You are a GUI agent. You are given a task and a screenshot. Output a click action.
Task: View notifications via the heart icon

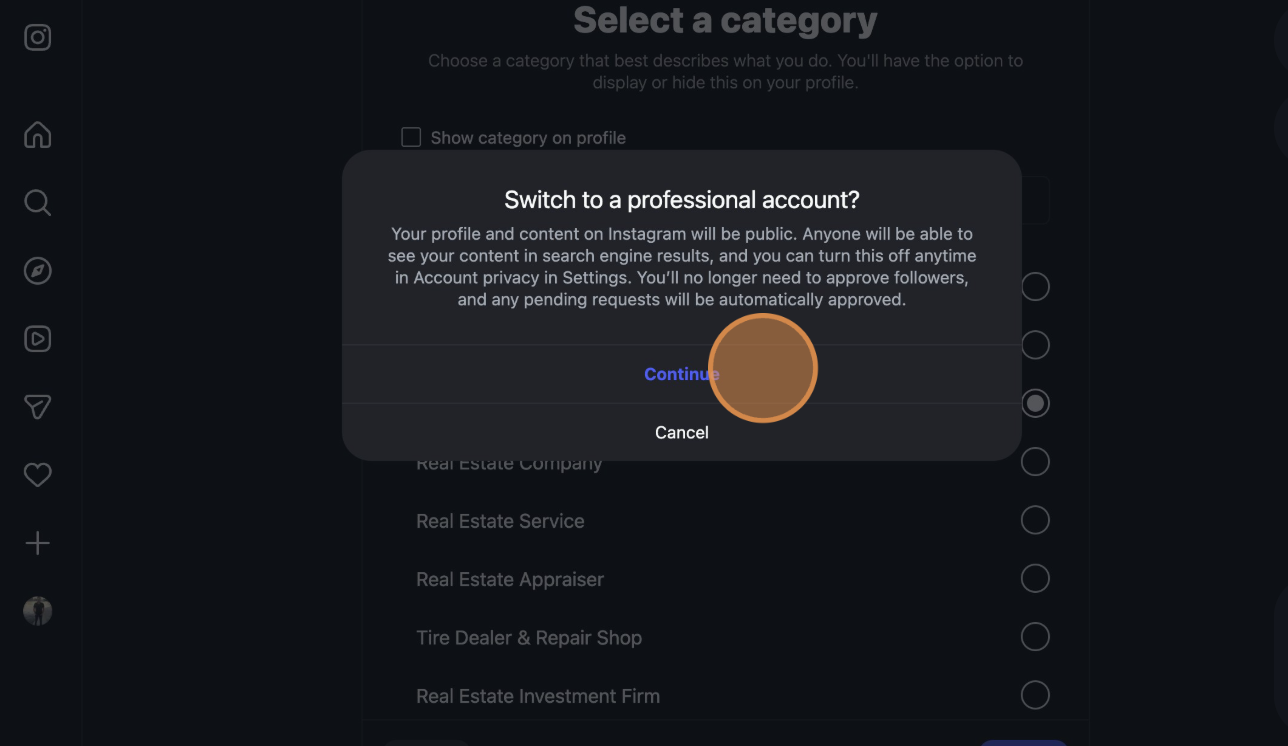[37, 474]
